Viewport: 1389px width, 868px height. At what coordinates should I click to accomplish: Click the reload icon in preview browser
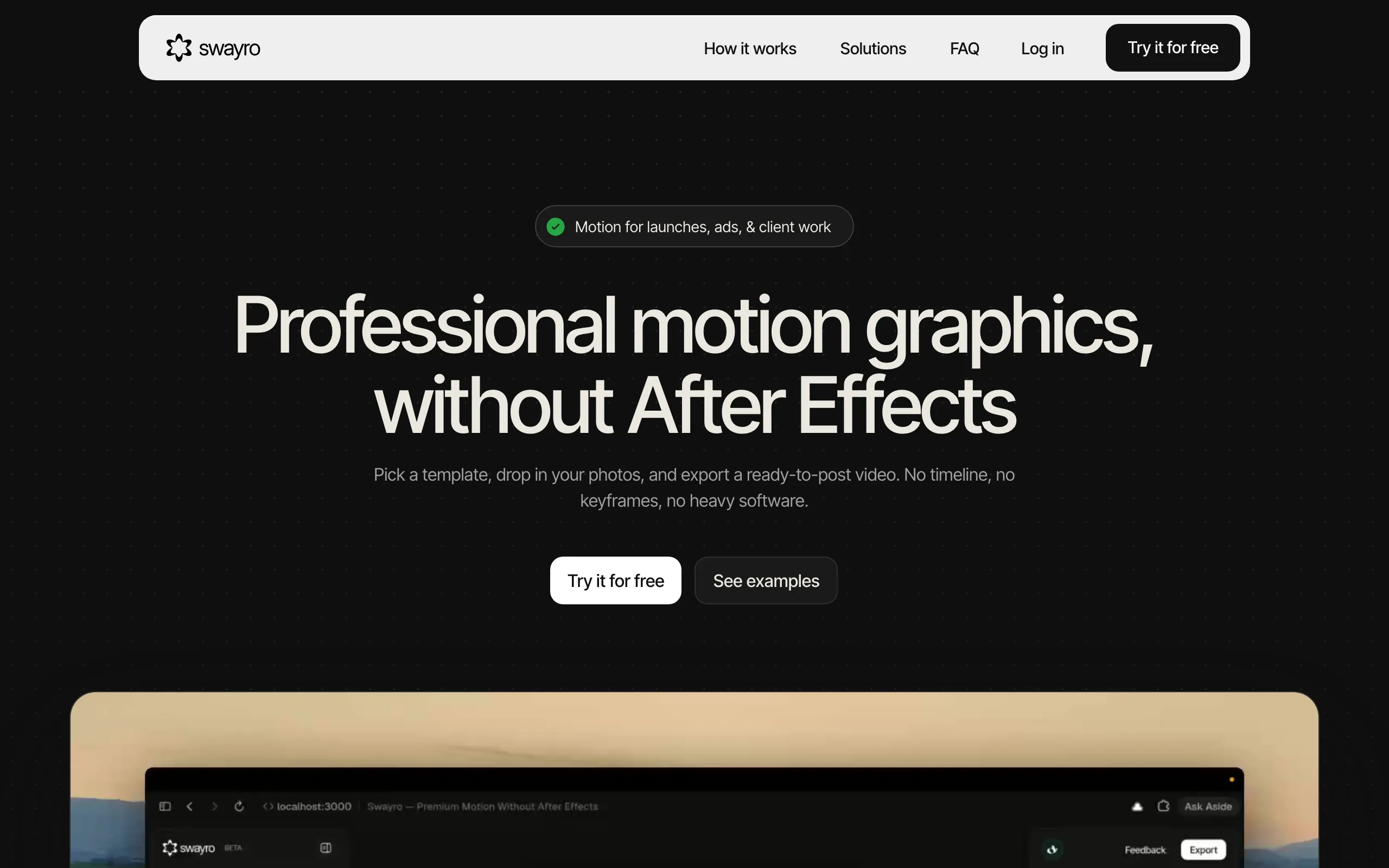[x=239, y=807]
